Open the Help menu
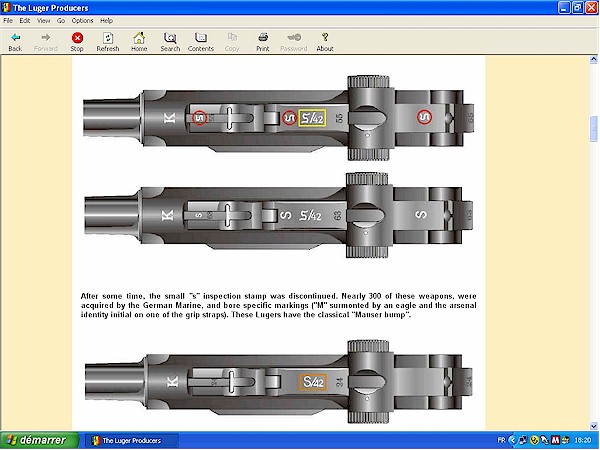The image size is (600, 450). coord(106,21)
